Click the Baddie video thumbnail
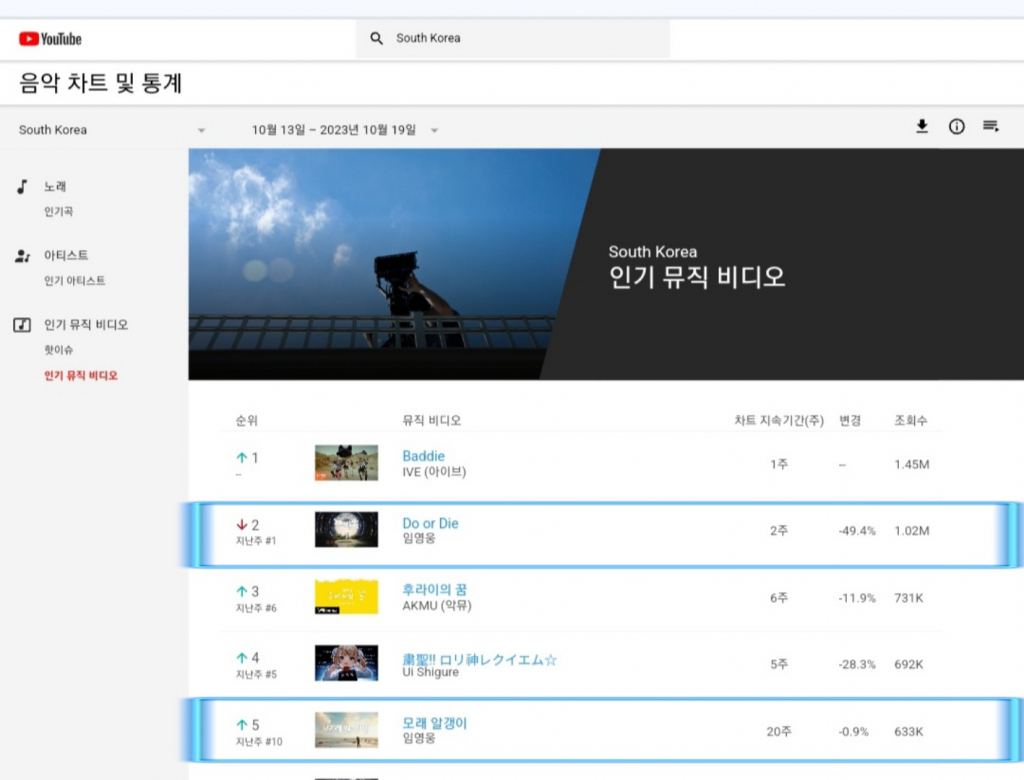Screen dimensions: 1024x780 [x=346, y=463]
